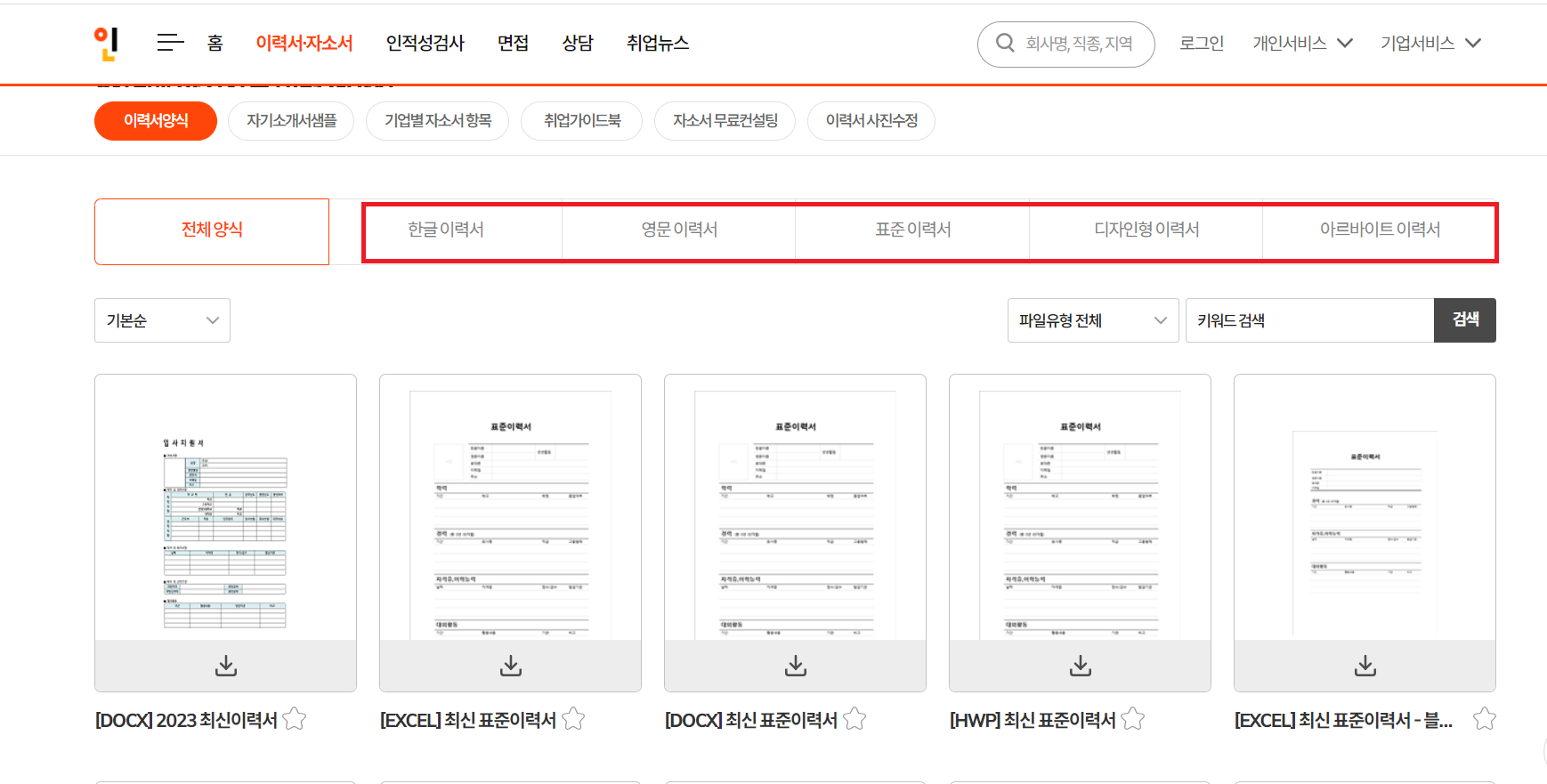The width and height of the screenshot is (1547, 784).
Task: Open the 취업뉴스 menu
Action: (658, 43)
